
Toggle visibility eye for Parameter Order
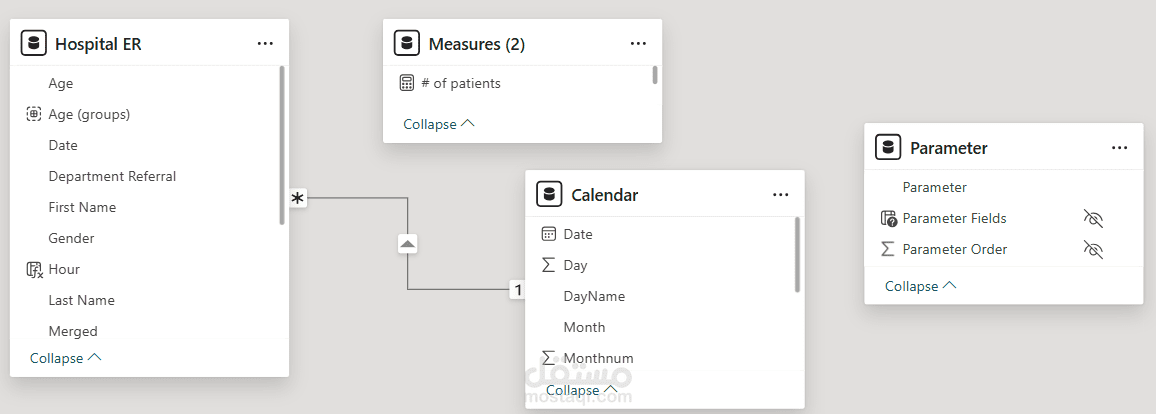[x=1093, y=249]
